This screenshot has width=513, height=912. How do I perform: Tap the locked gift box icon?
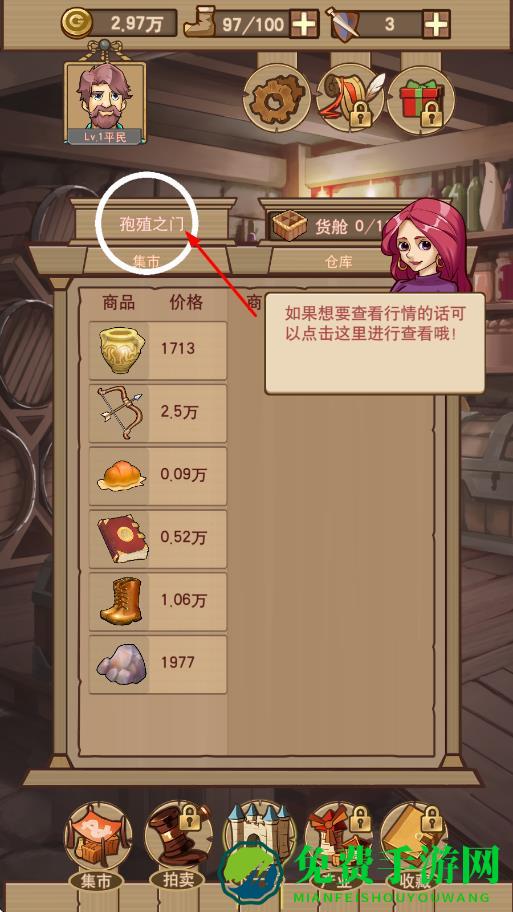click(x=421, y=99)
